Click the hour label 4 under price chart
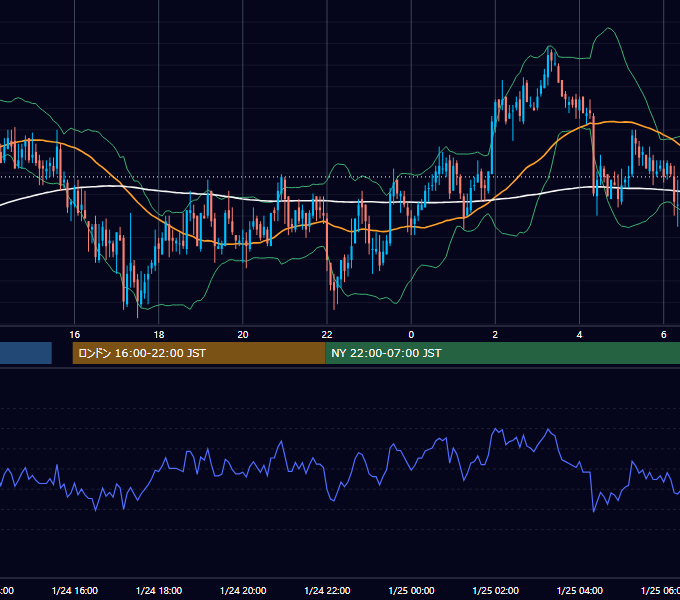The height and width of the screenshot is (600, 680). point(579,334)
